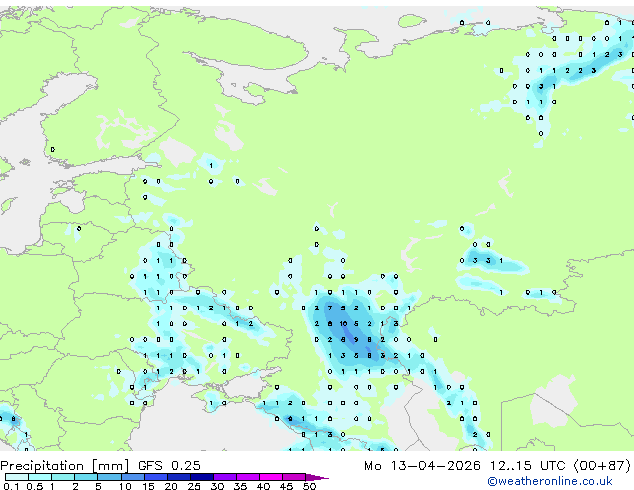Image resolution: width=634 pixels, height=490 pixels.
Task: Click the '0.5' legend scale label
Action: tap(35, 486)
